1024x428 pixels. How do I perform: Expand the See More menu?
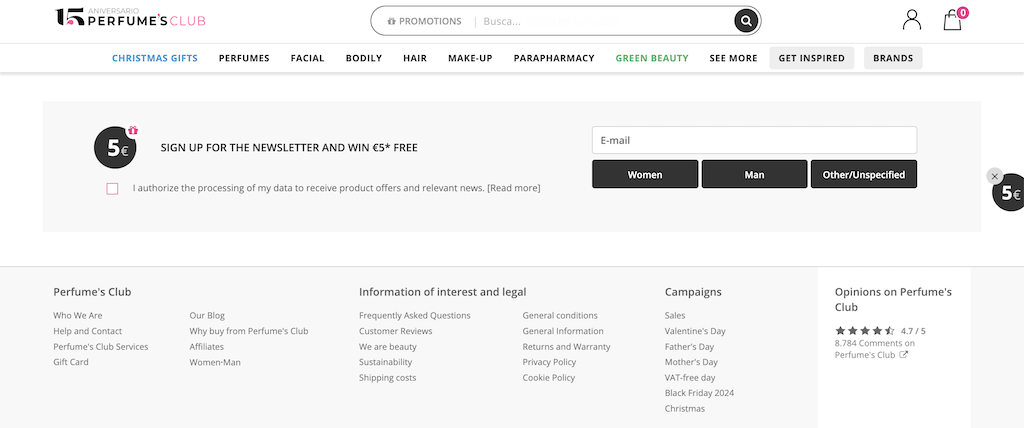[x=733, y=58]
